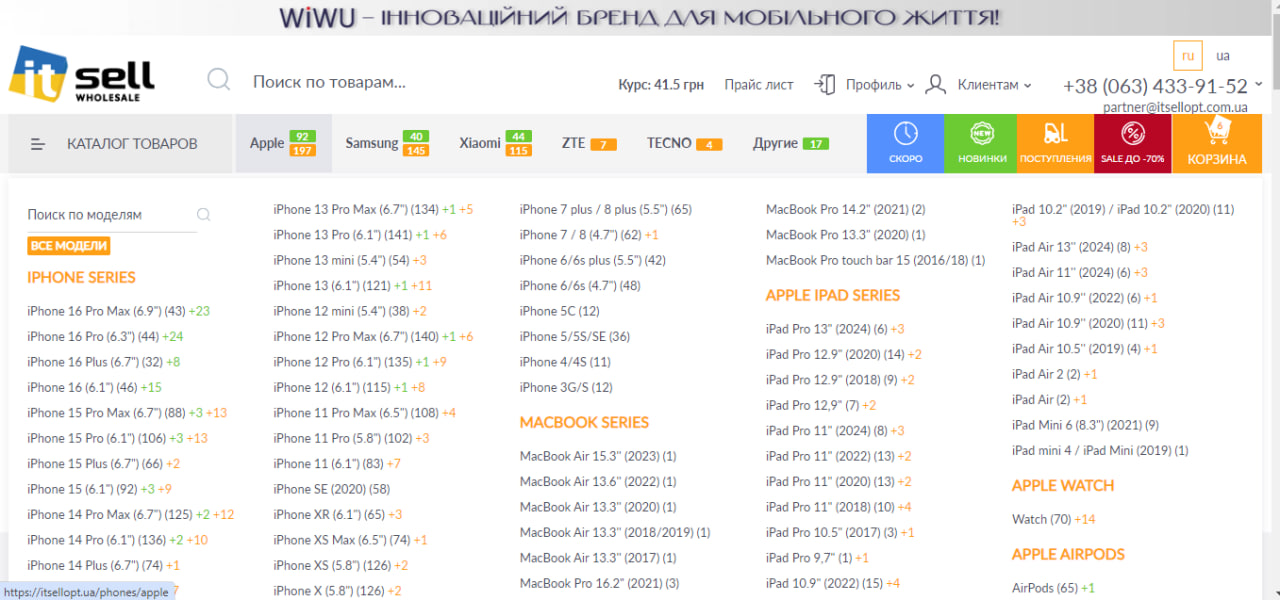Click the 'Прайс лист' link
Image resolution: width=1280 pixels, height=600 pixels.
pos(759,85)
